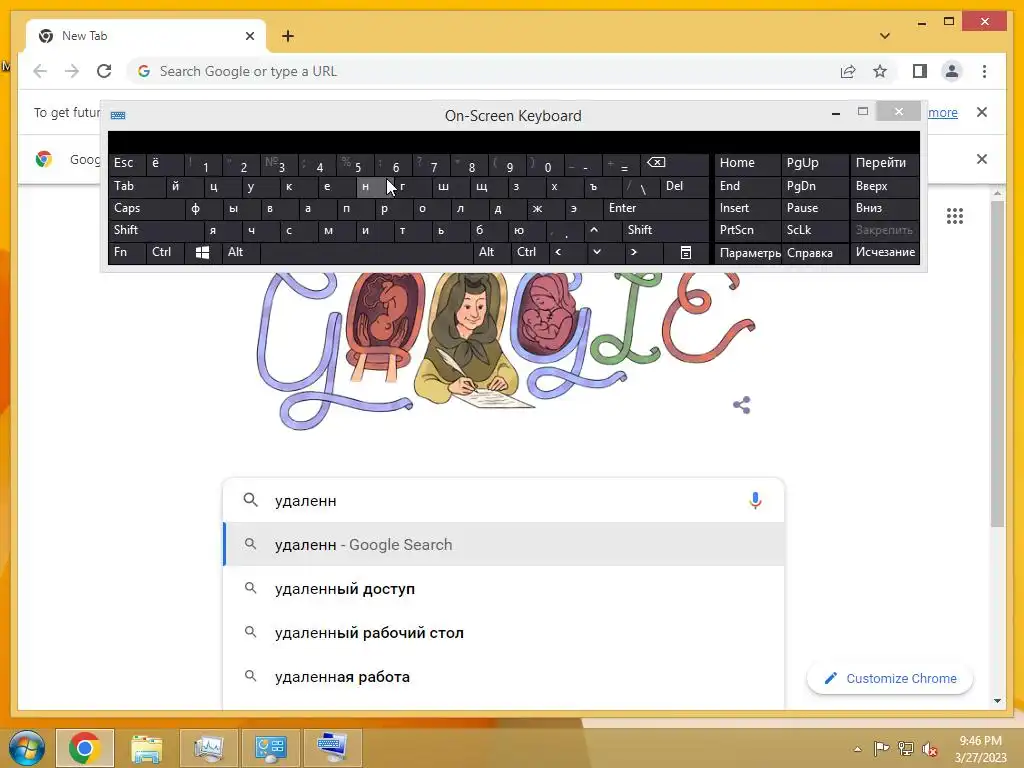Open the tab search chevron
The image size is (1024, 768).
pyautogui.click(x=885, y=36)
